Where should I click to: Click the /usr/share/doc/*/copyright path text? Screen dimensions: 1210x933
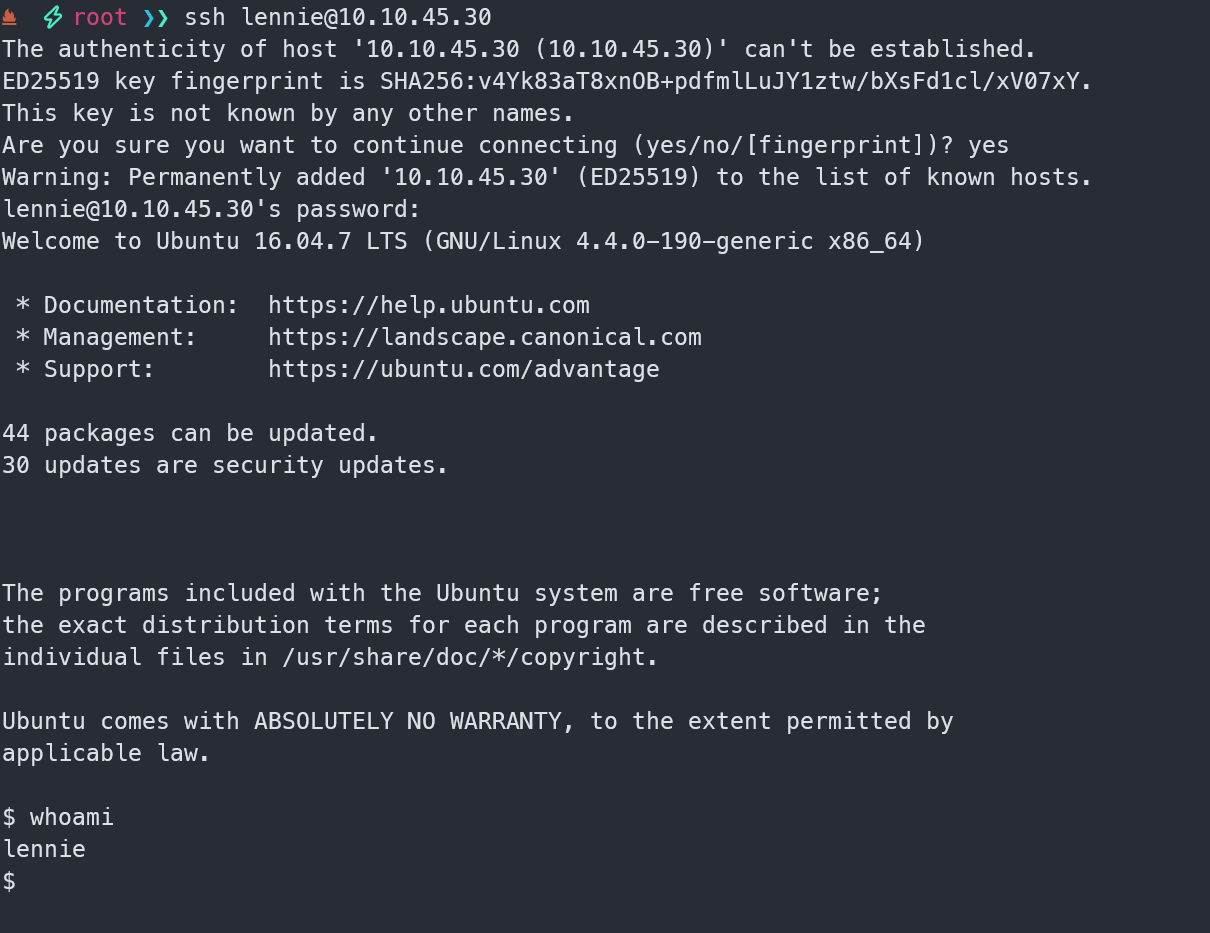point(472,657)
